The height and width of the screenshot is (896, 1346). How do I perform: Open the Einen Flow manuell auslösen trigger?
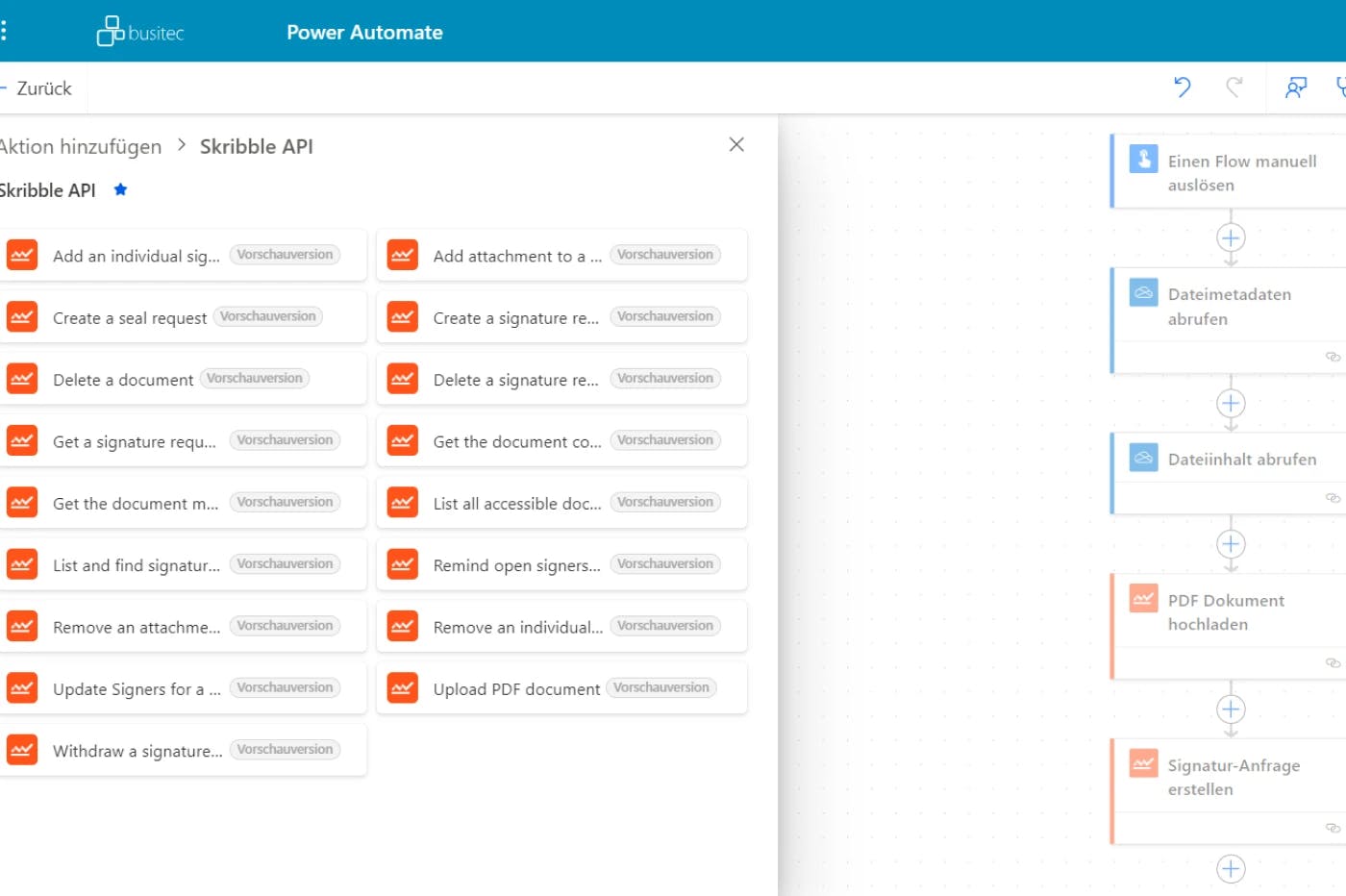pyautogui.click(x=1229, y=171)
